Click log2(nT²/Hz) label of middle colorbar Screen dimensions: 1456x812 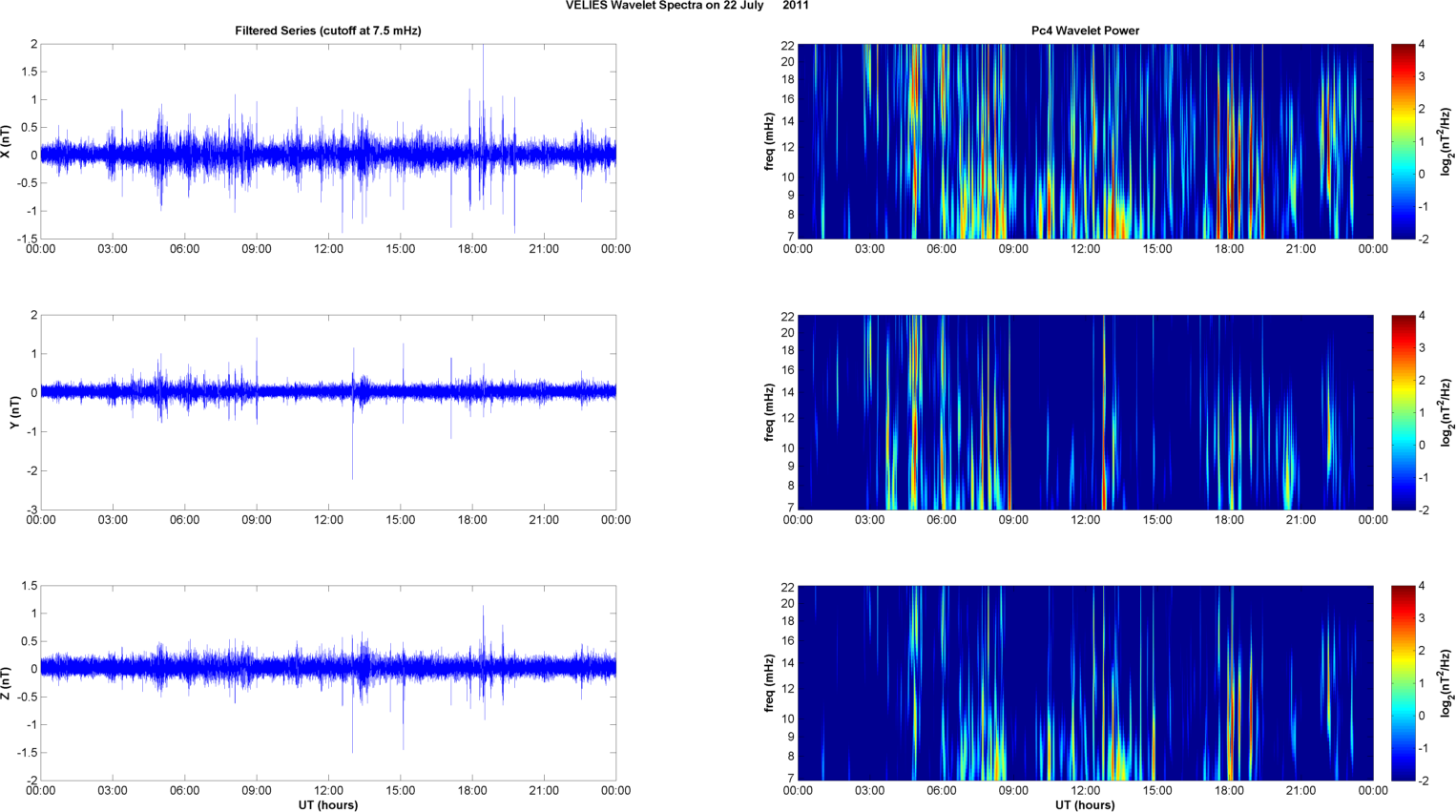(1446, 412)
